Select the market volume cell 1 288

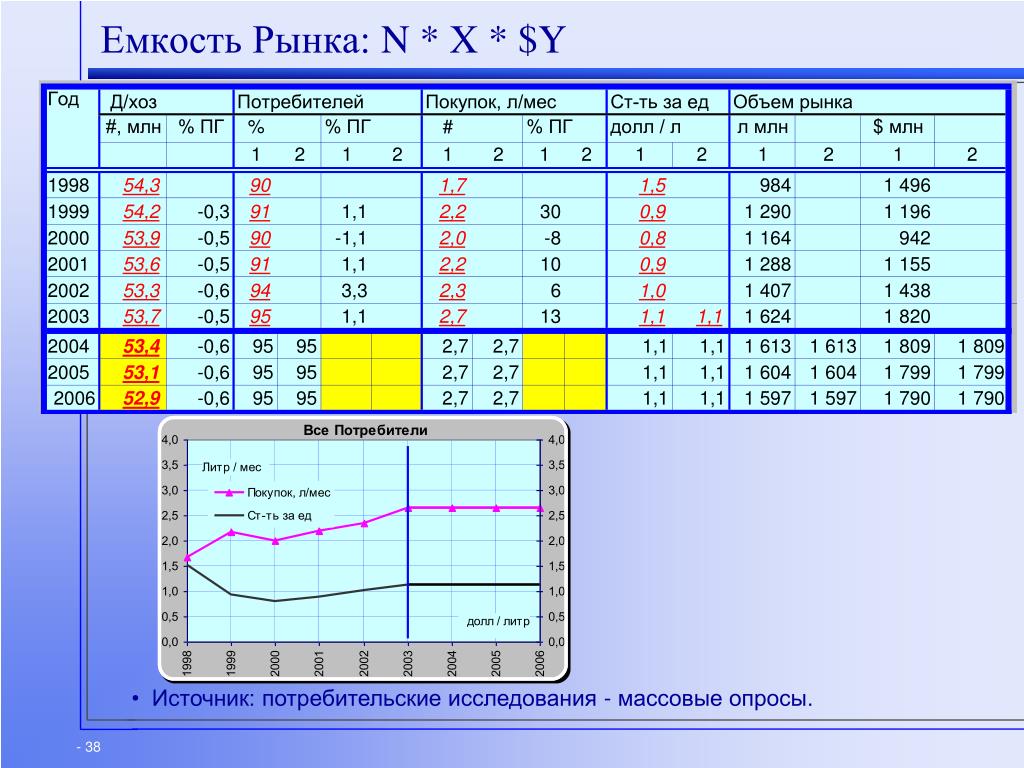pos(768,264)
